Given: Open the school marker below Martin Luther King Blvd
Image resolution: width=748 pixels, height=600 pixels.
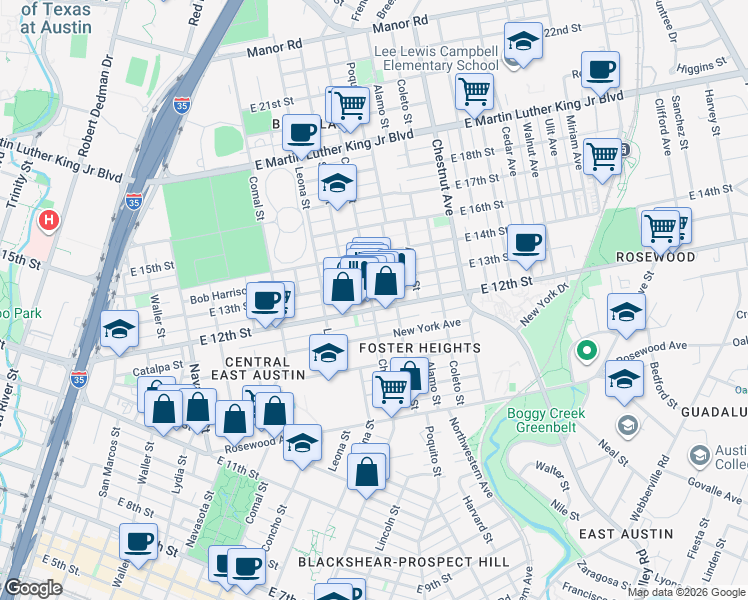Looking at the screenshot, I should click(337, 184).
